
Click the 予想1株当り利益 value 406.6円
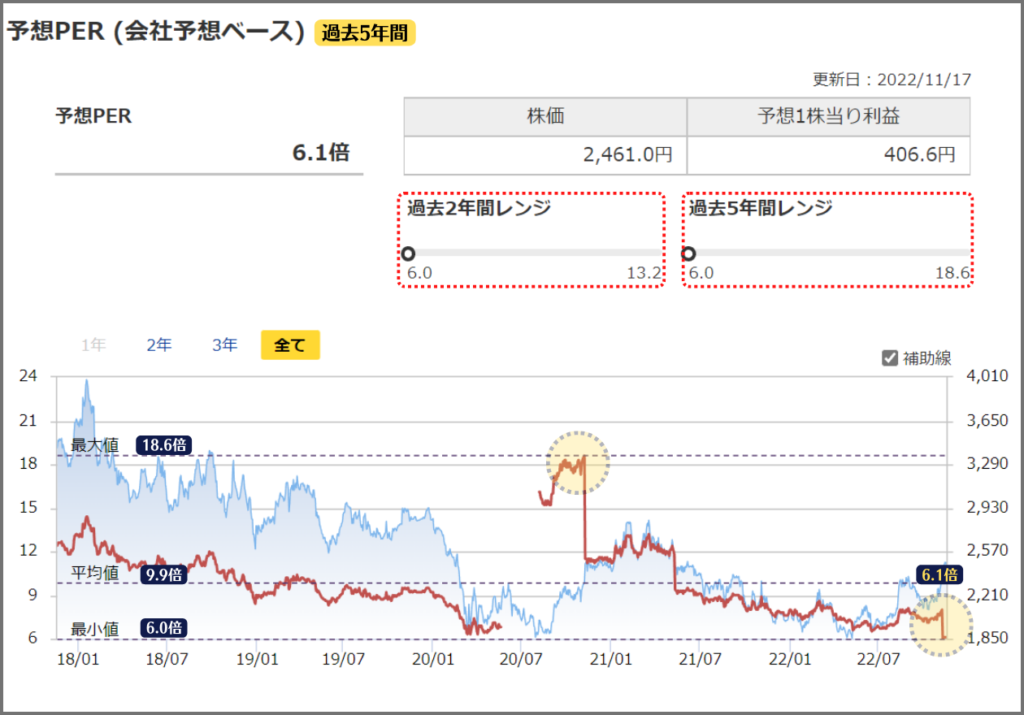(920, 155)
